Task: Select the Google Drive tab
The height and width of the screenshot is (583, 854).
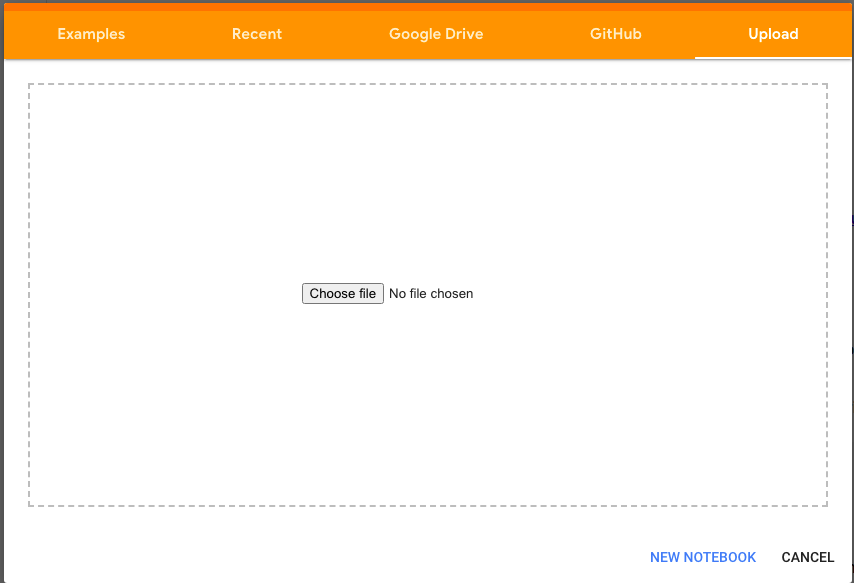Action: pyautogui.click(x=436, y=34)
